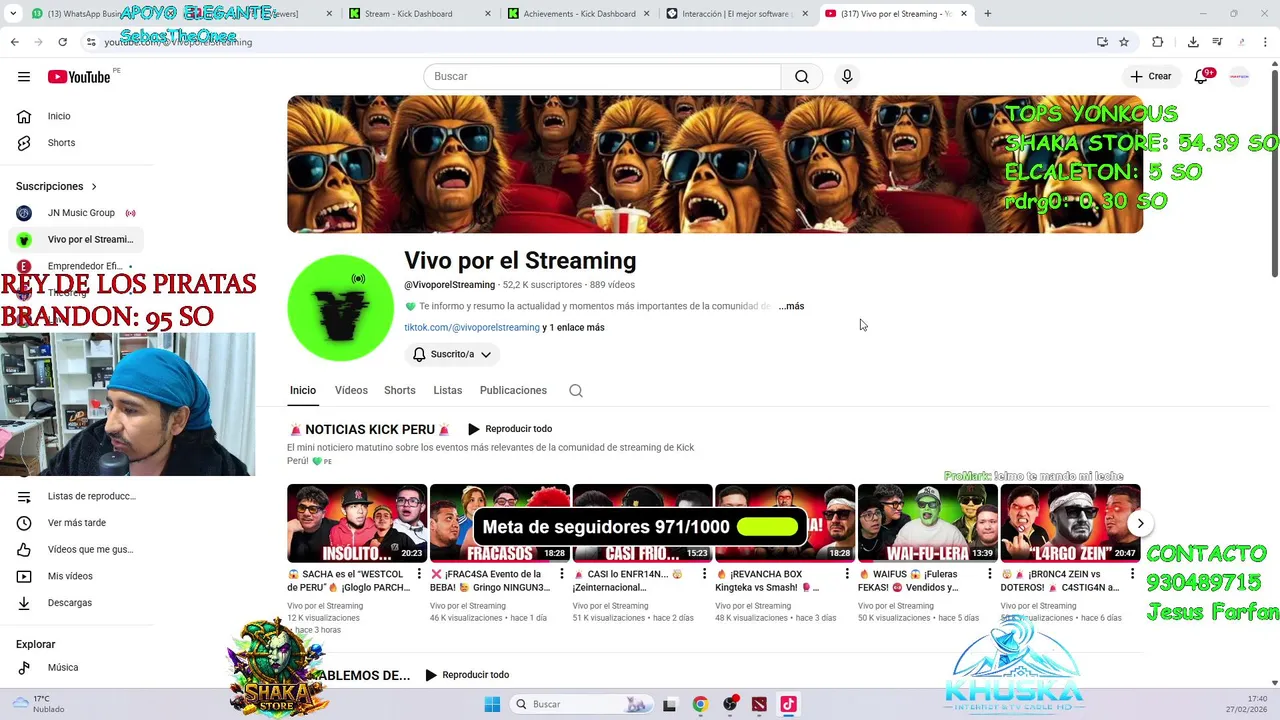1280x720 pixels.
Task: Open options menu for the FRAC4SA video
Action: pos(562,575)
